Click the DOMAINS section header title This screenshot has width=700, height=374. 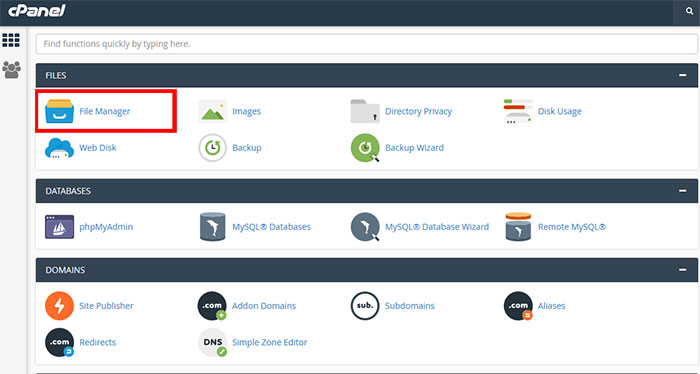coord(65,270)
